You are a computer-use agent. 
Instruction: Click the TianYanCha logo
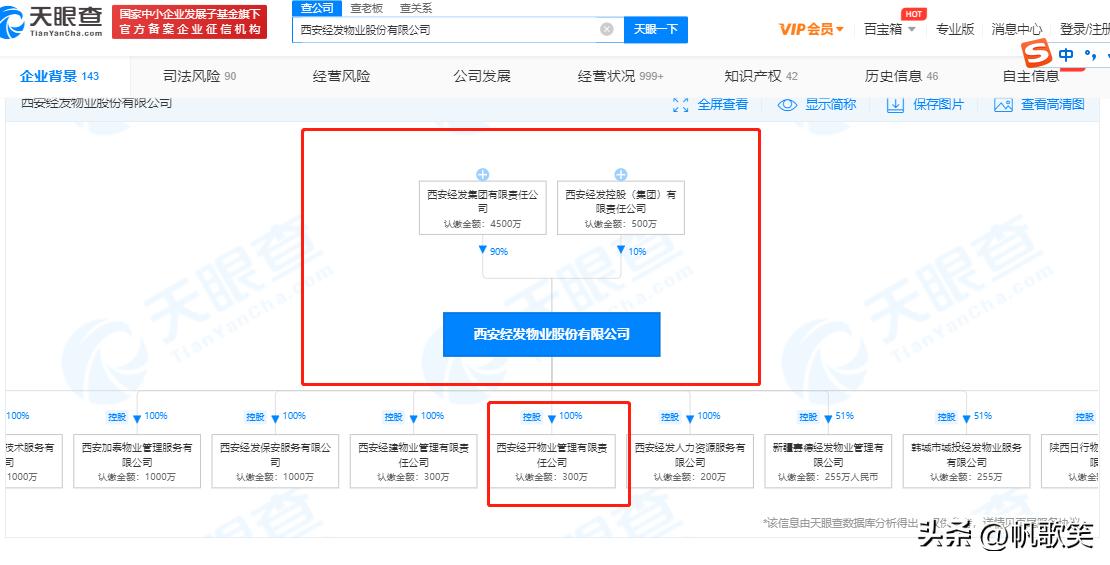[x=52, y=21]
